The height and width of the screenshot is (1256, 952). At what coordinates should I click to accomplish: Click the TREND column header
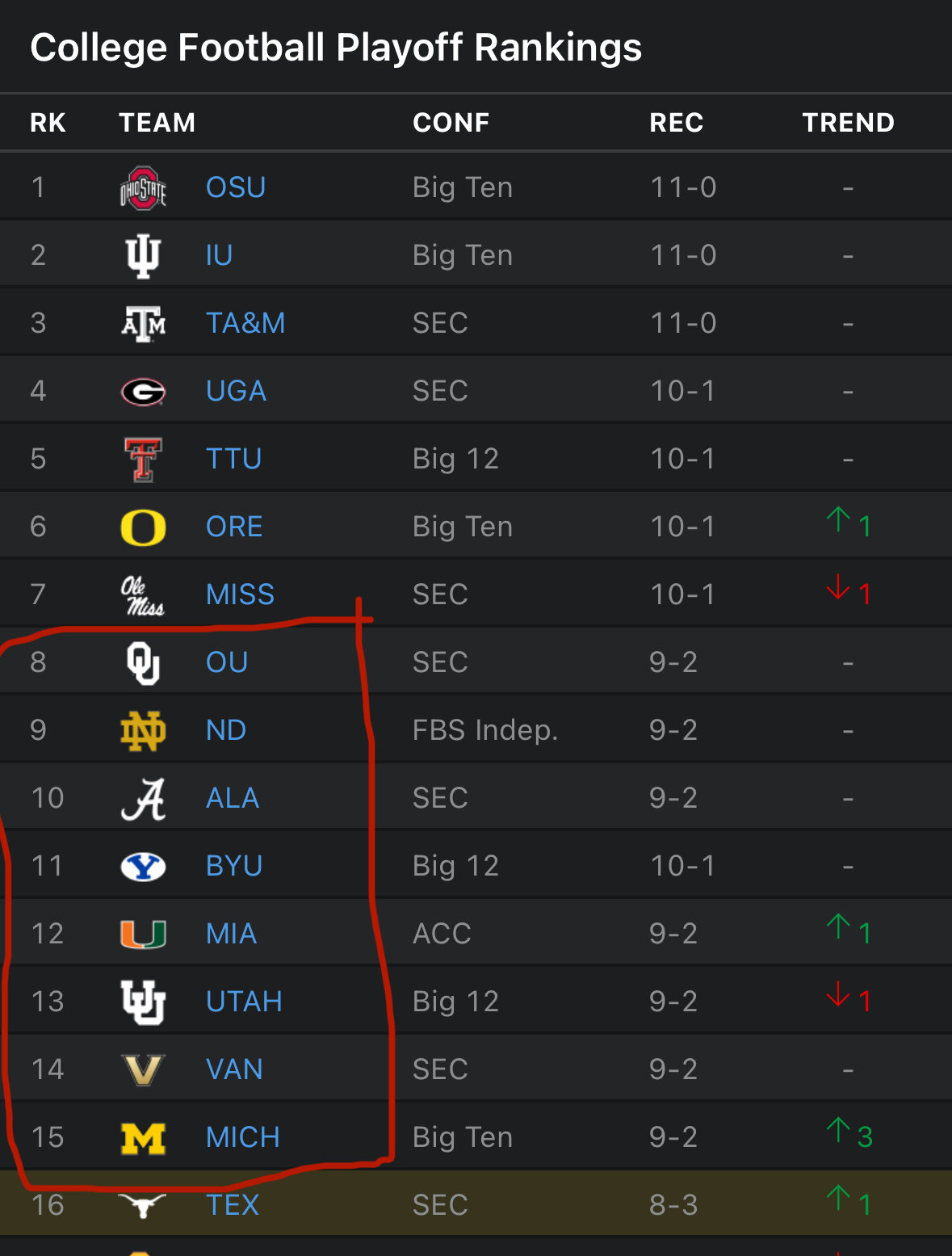pos(848,123)
